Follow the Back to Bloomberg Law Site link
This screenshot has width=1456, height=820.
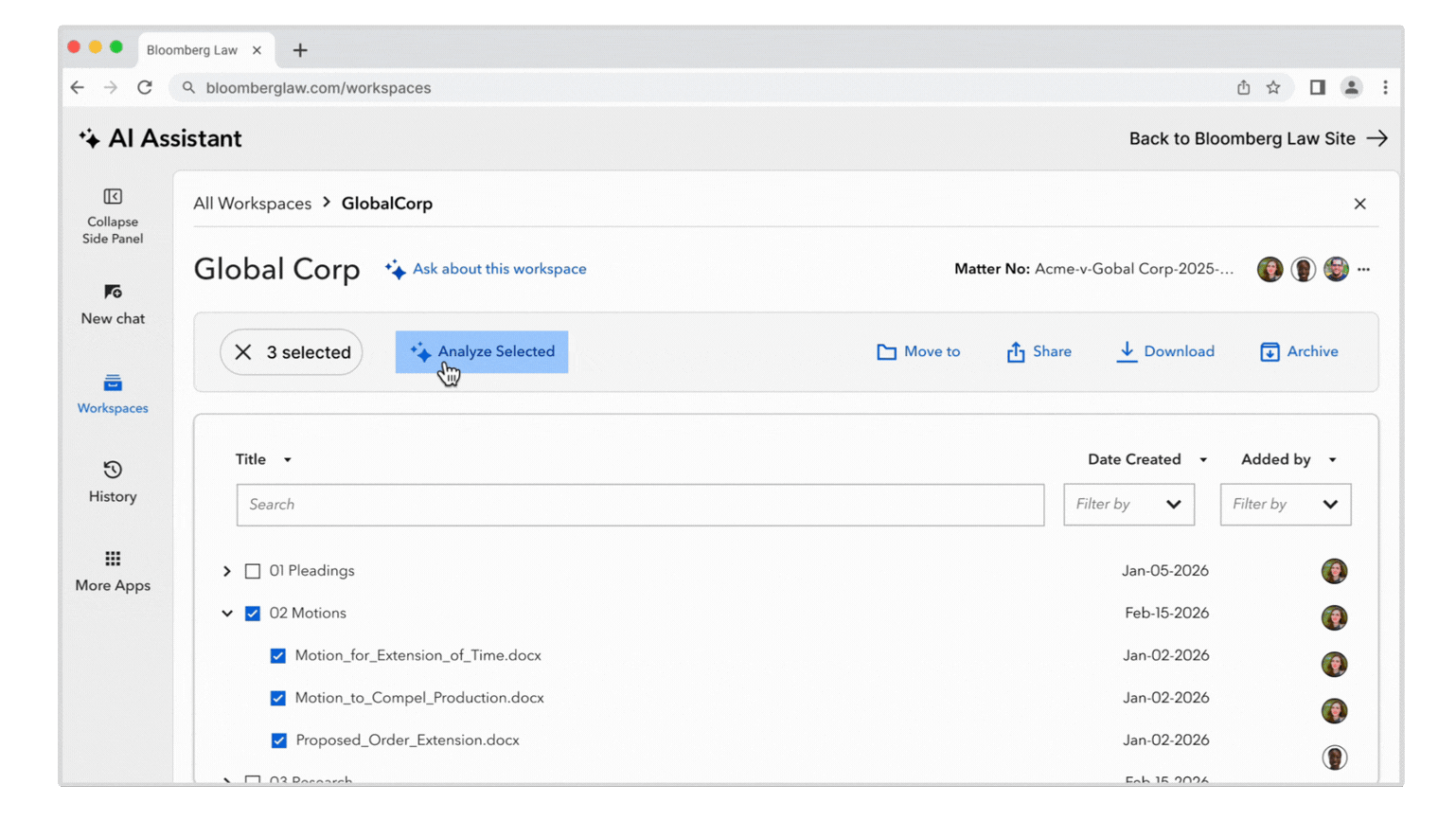click(x=1242, y=138)
